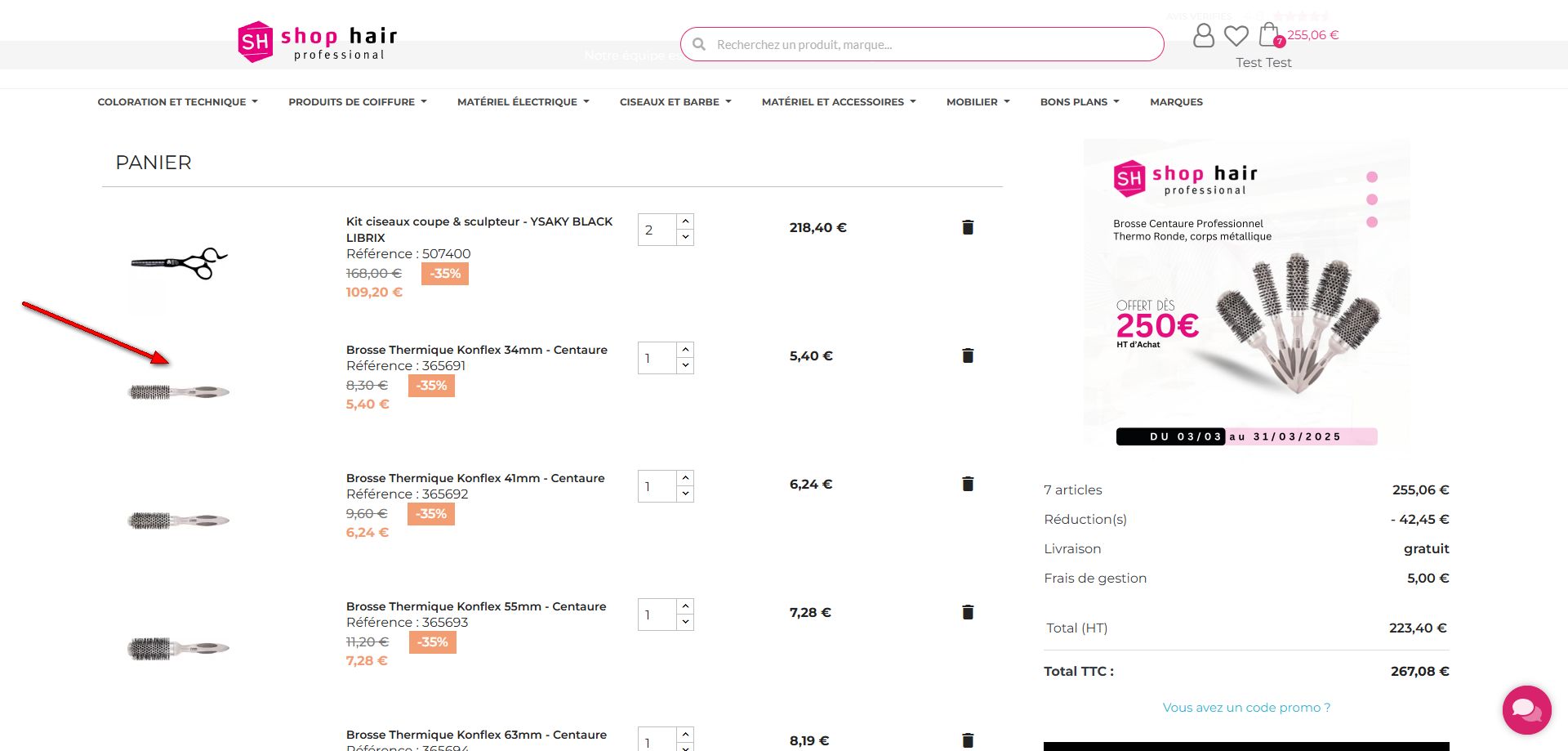Delete the YSAKY BLACK LIBRIX scissors kit
This screenshot has height=751, width=1568.
click(x=968, y=227)
